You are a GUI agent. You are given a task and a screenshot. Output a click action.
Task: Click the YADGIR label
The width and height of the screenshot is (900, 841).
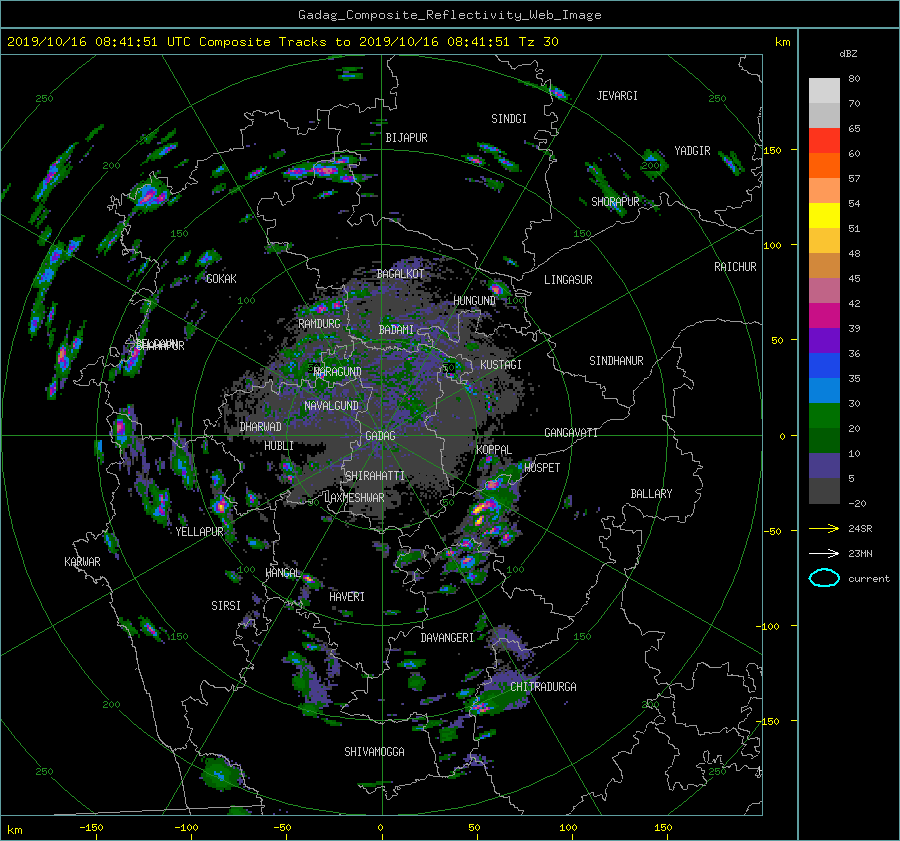[692, 151]
